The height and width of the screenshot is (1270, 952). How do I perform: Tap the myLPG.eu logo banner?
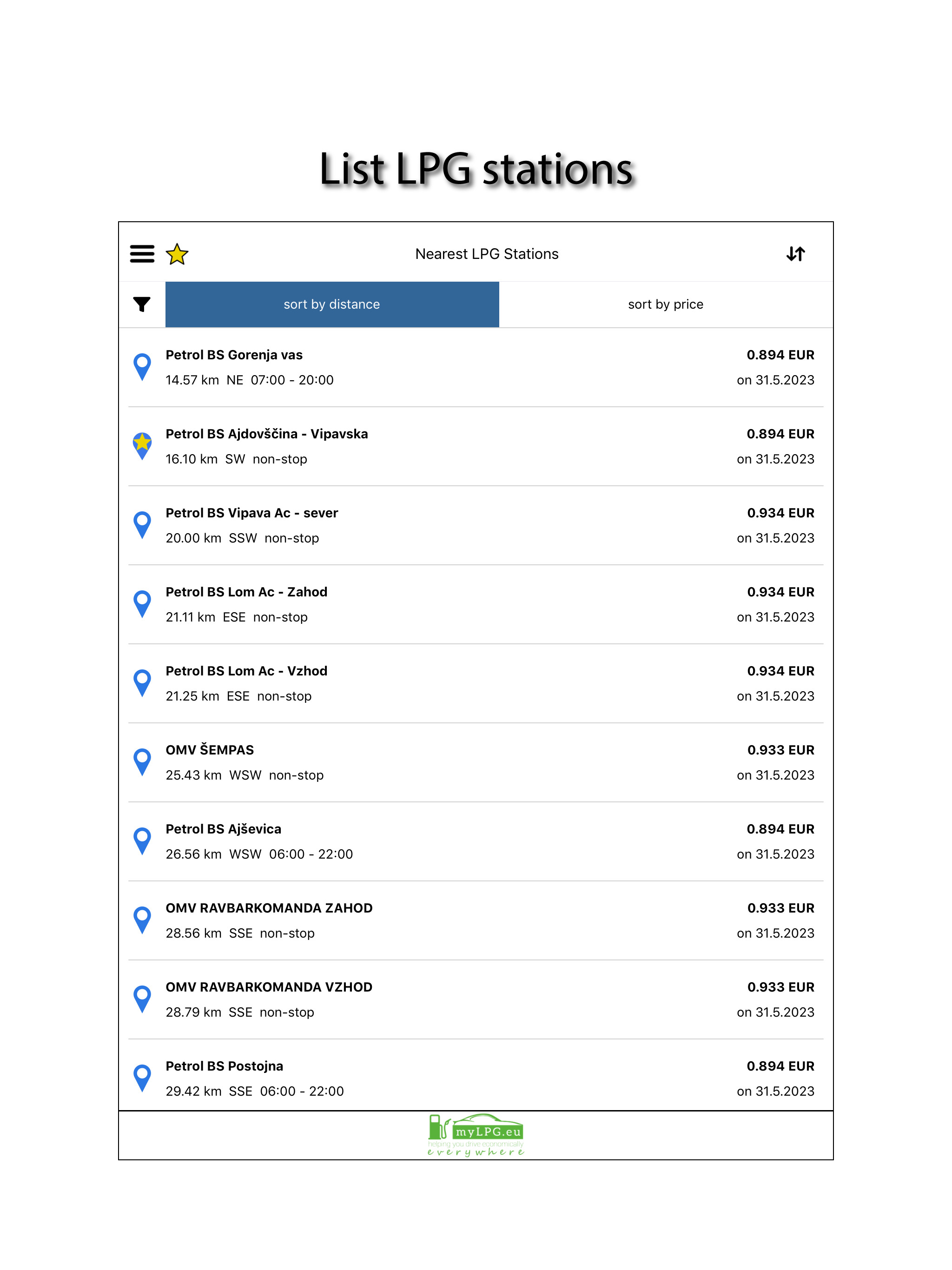[476, 1135]
